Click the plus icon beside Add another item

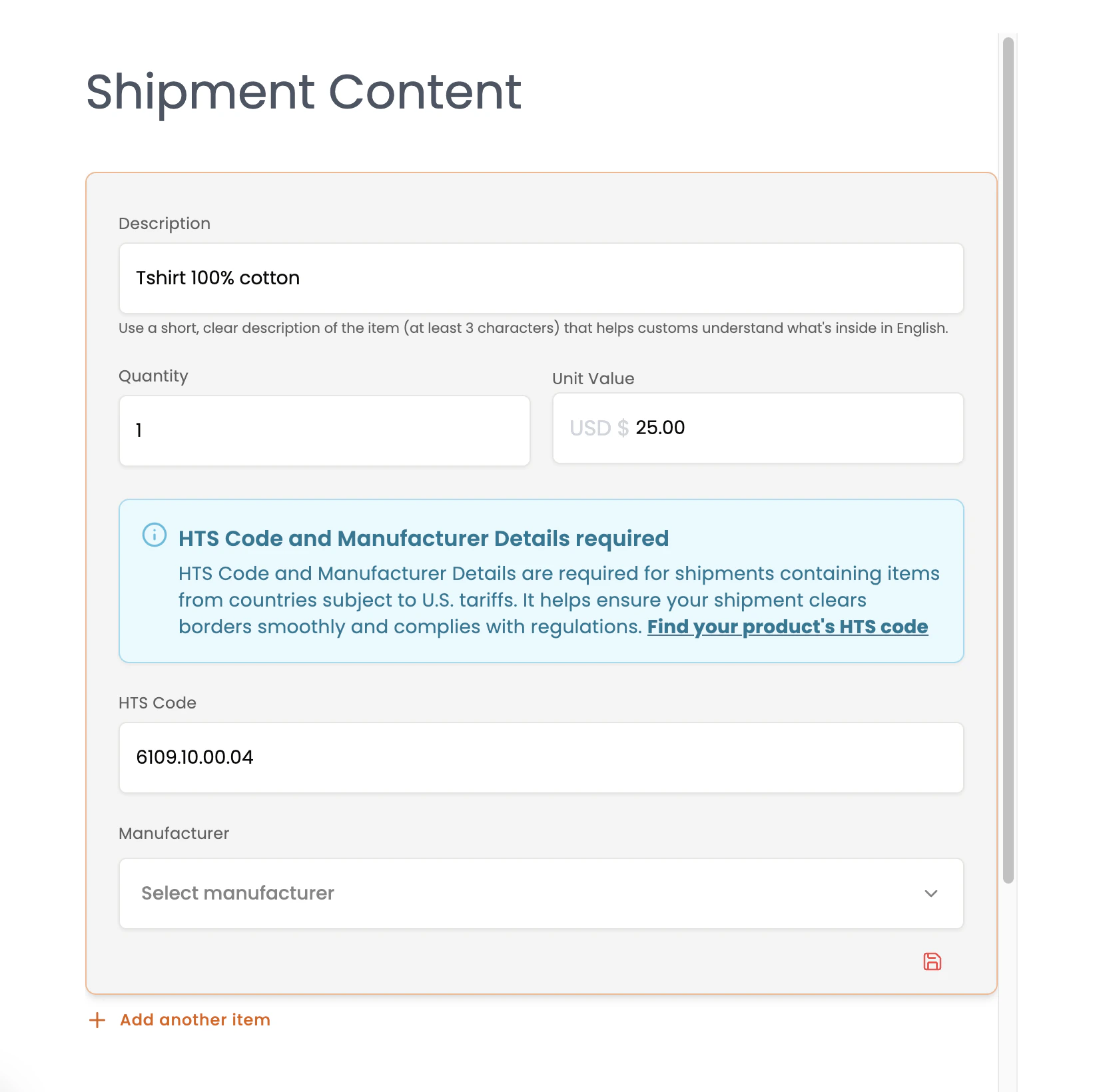[x=97, y=1020]
